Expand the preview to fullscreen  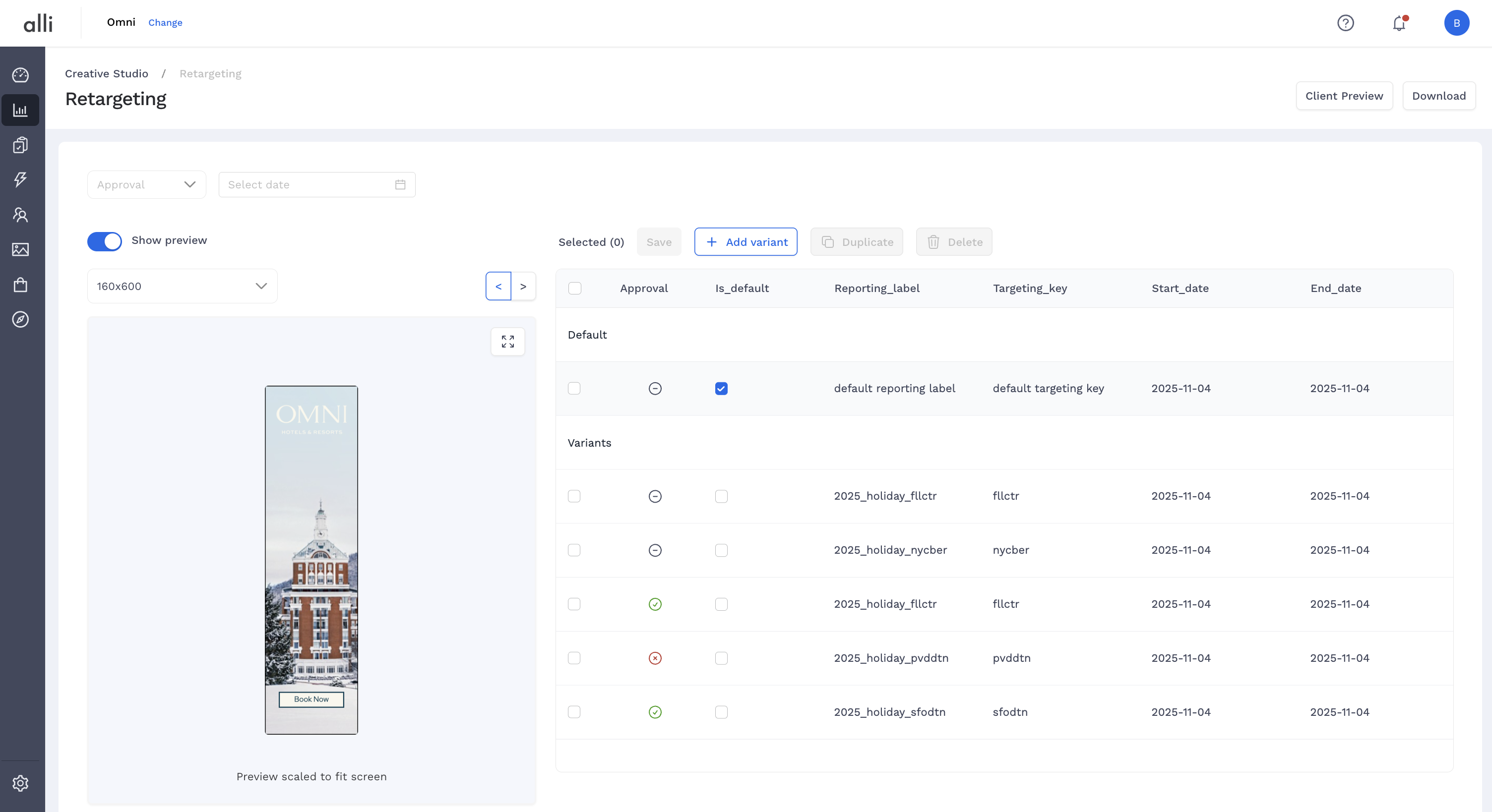tap(507, 342)
